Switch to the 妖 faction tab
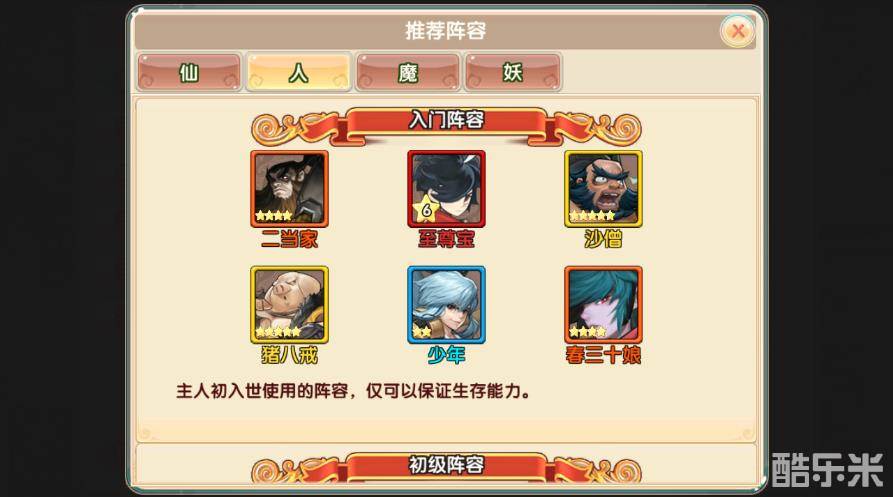The width and height of the screenshot is (893, 497). (513, 72)
